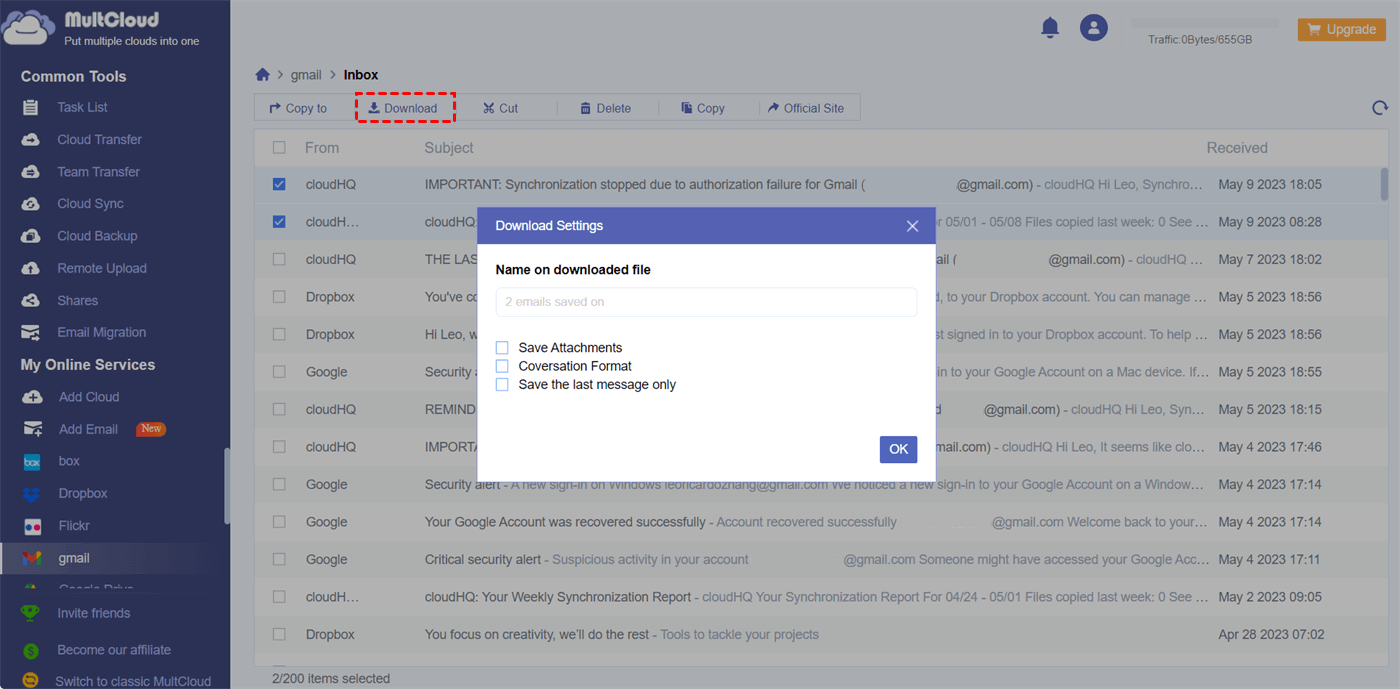Check the Dropbox May 5 18:56 'You've' email
Viewport: 1400px width, 689px height.
tap(279, 297)
